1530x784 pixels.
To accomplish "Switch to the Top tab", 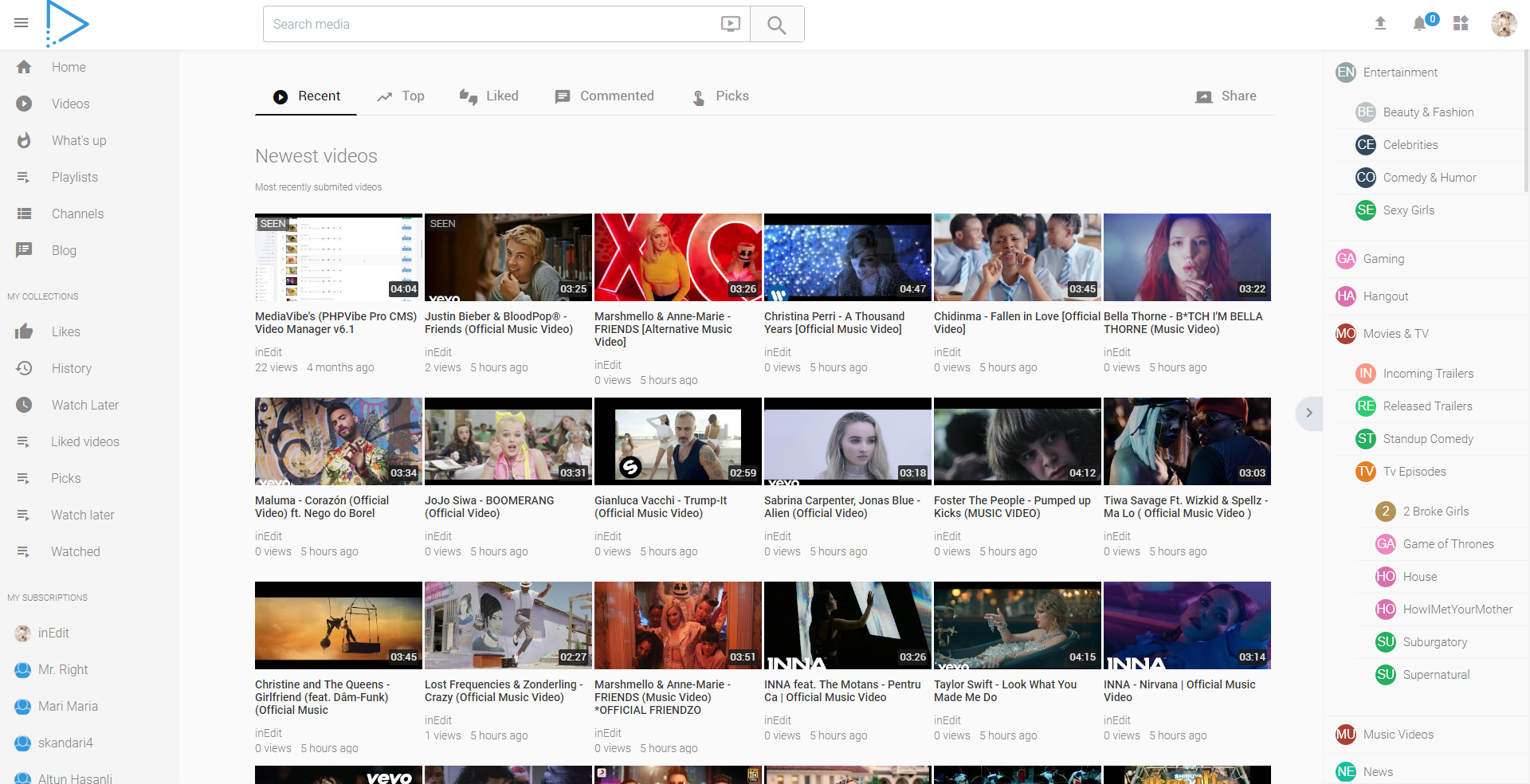I will pos(401,96).
